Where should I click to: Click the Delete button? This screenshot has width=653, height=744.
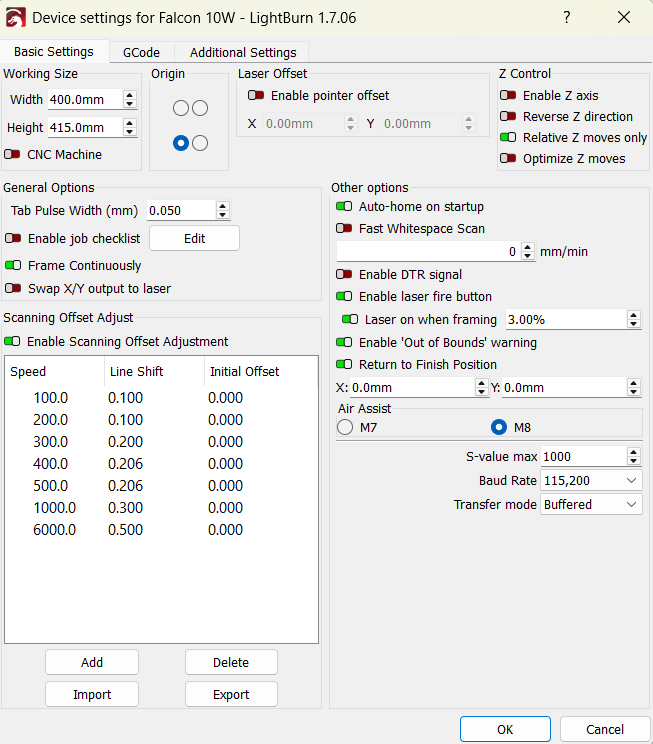click(231, 662)
